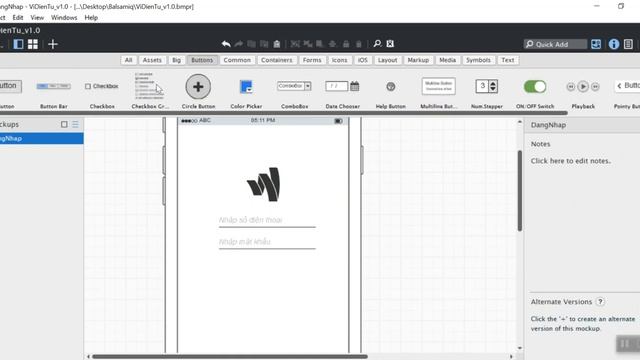The image size is (640, 360).
Task: Switch to the Icons library category
Action: tap(340, 60)
